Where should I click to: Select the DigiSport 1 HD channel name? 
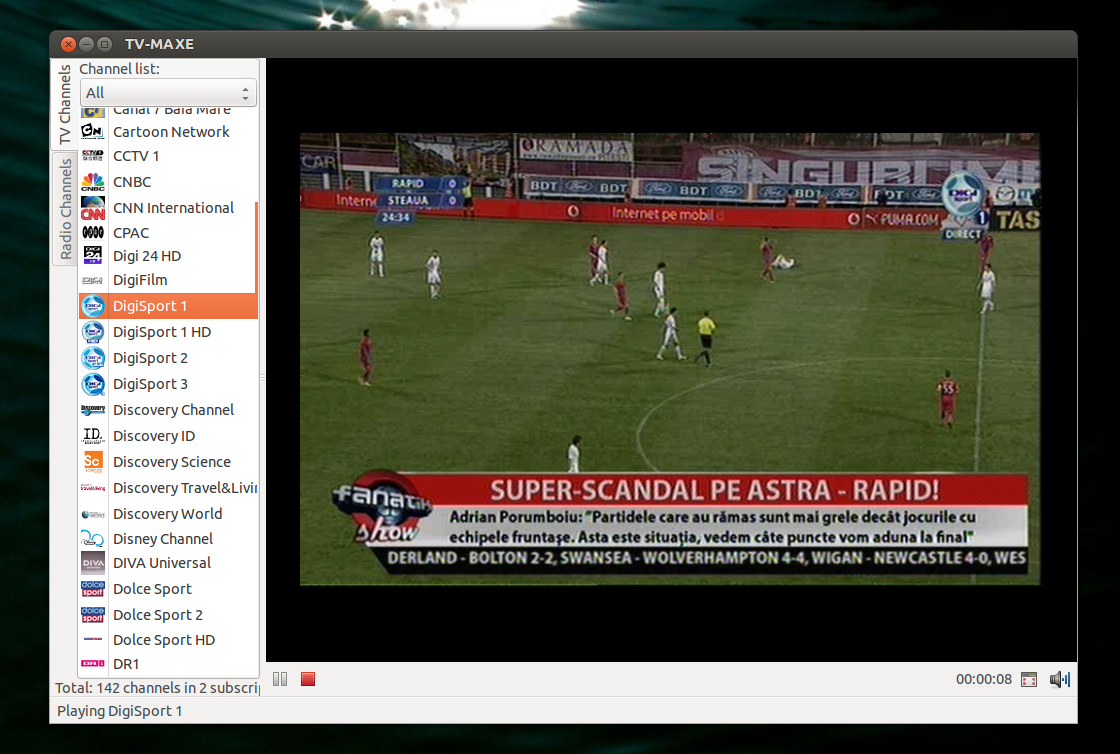[x=162, y=332]
